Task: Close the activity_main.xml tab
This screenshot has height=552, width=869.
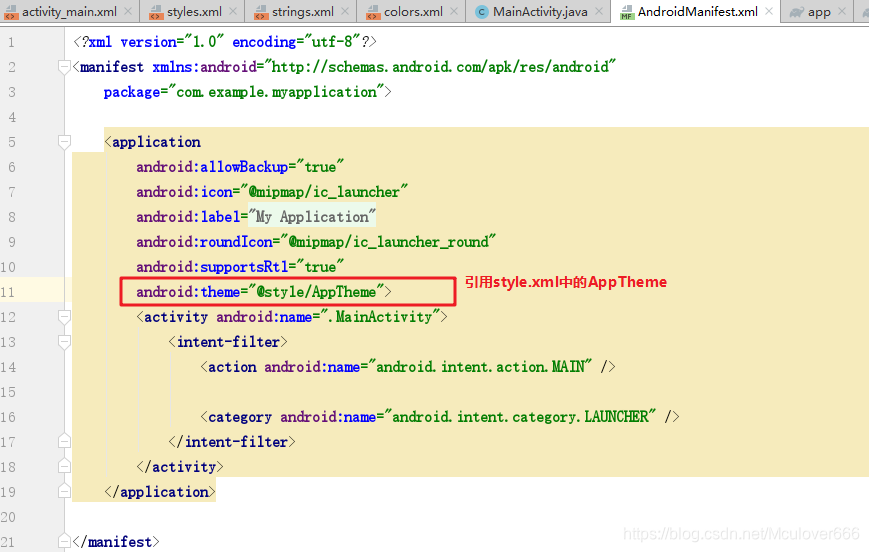Action: click(128, 11)
